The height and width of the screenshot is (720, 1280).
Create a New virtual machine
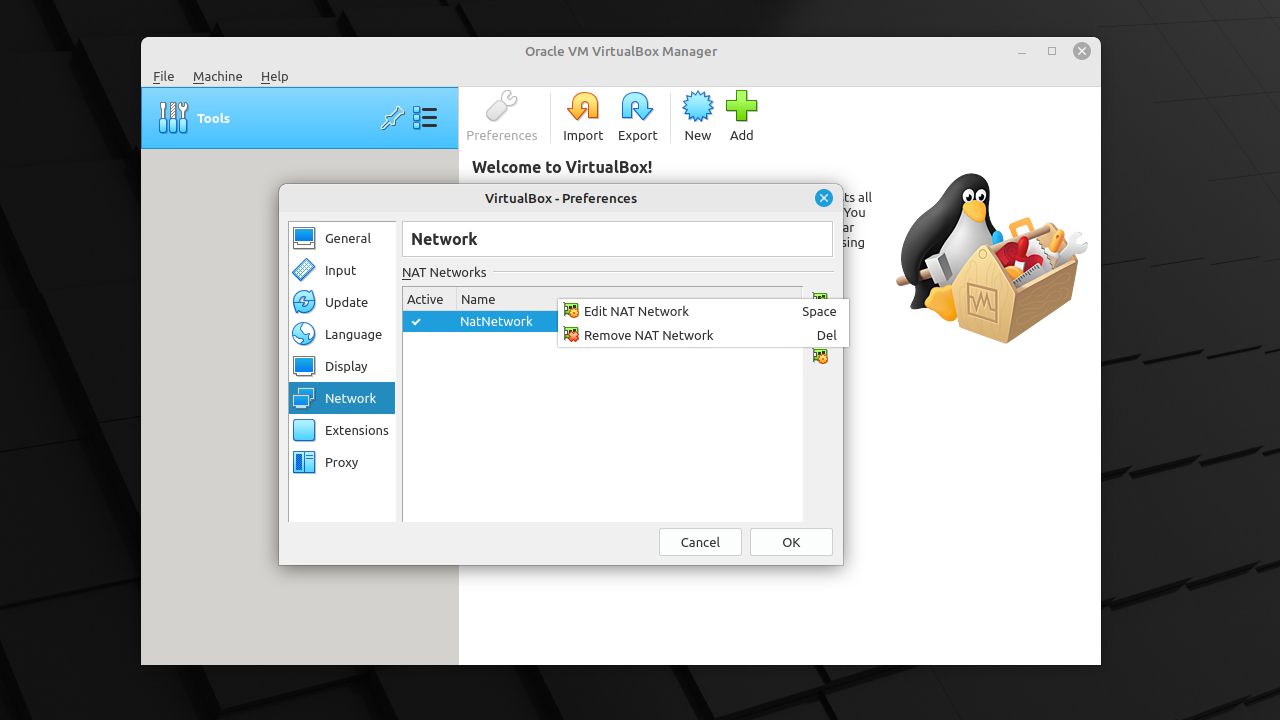click(698, 117)
